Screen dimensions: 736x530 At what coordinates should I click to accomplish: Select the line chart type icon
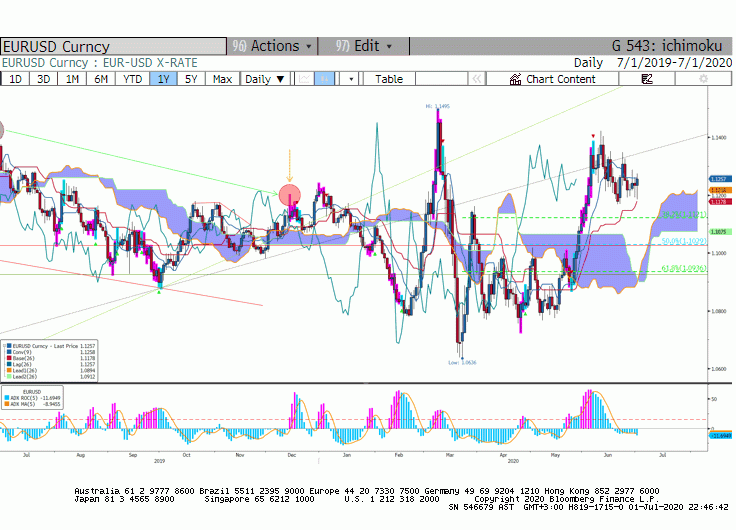[304, 79]
